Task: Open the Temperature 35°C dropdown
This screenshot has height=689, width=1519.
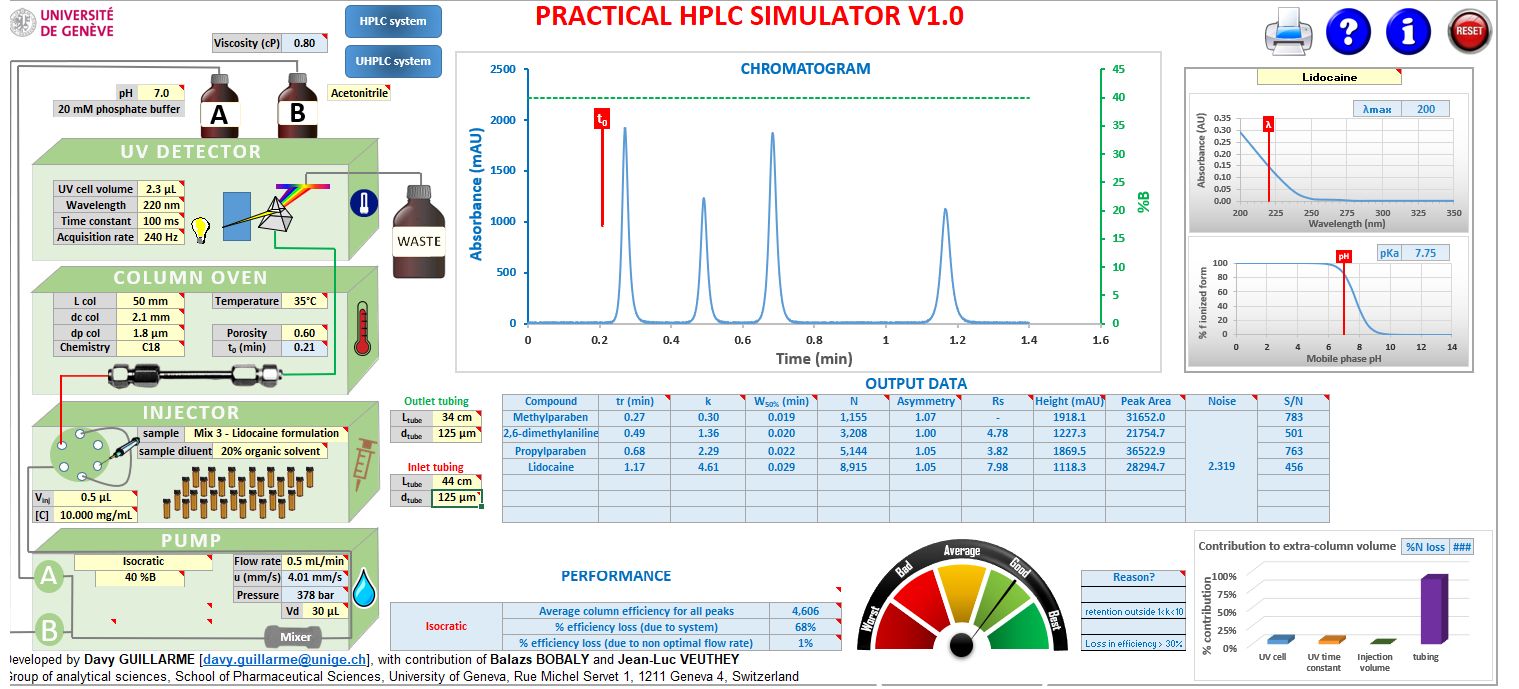Action: (x=305, y=301)
